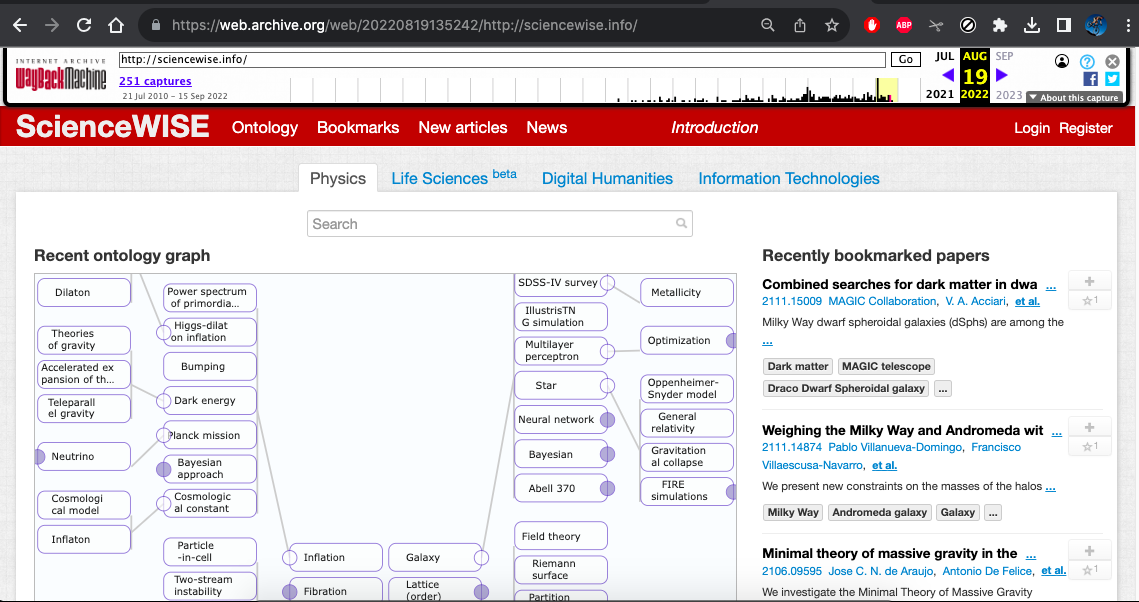This screenshot has height=602, width=1139.
Task: Open the Wayback user account icon
Action: tap(1062, 61)
